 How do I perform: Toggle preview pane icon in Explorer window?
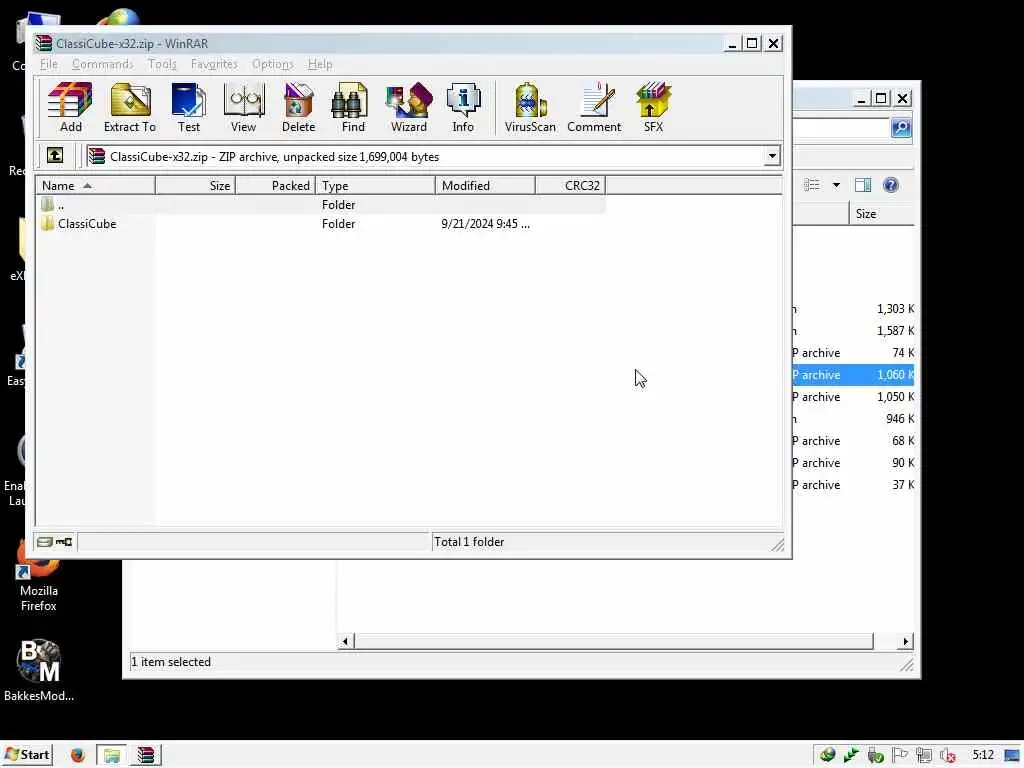(x=863, y=185)
